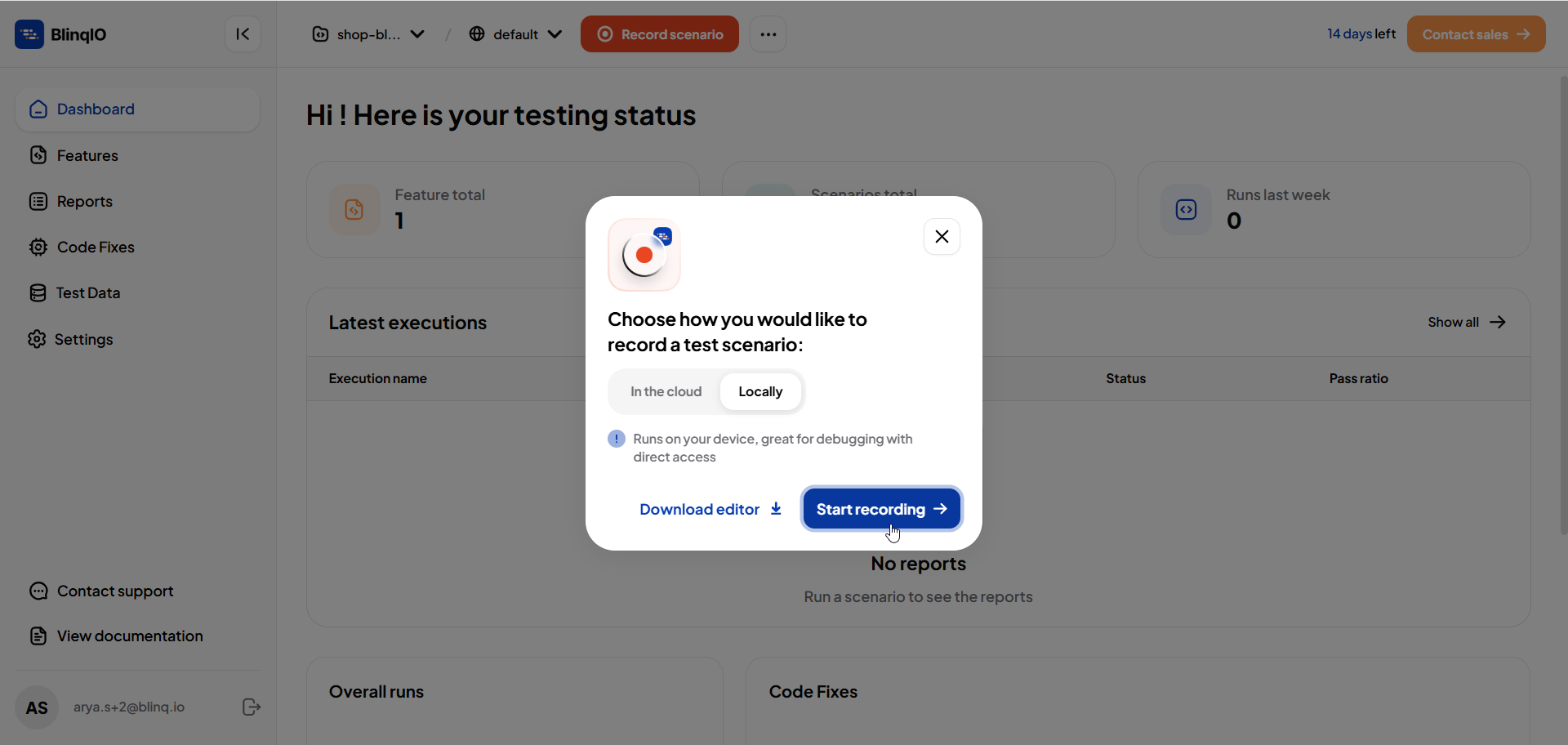Click the BlinqIO logo icon
1568x745 pixels.
point(29,34)
